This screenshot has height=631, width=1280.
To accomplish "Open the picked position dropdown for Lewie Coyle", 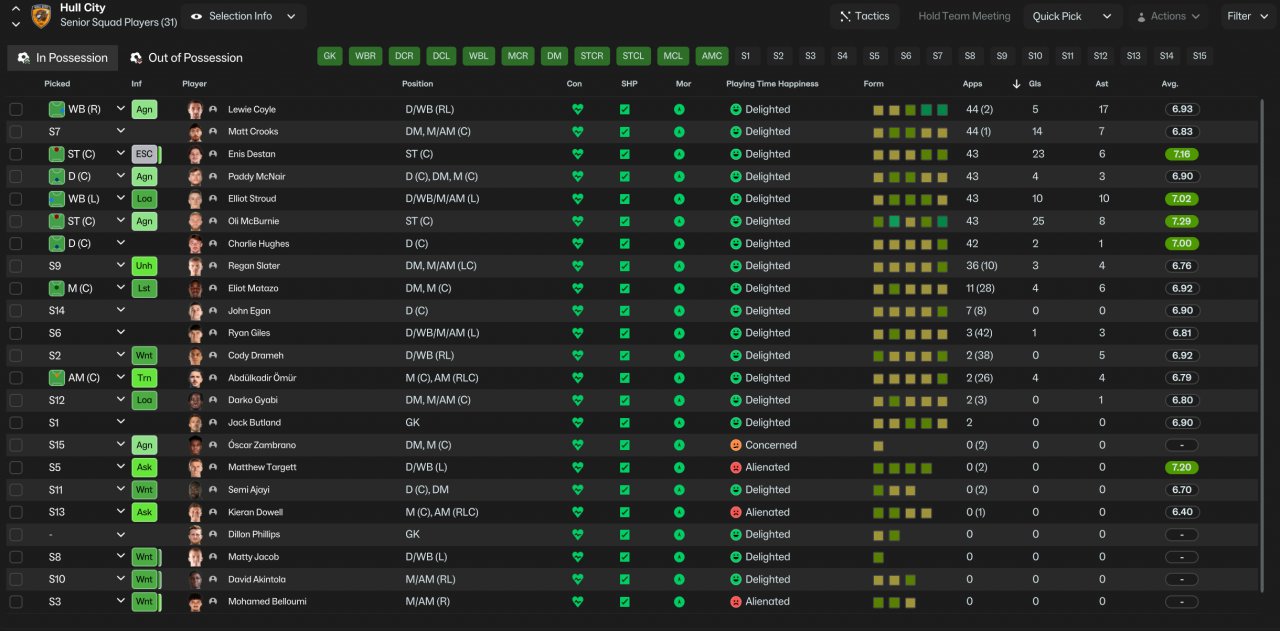I will tap(121, 109).
